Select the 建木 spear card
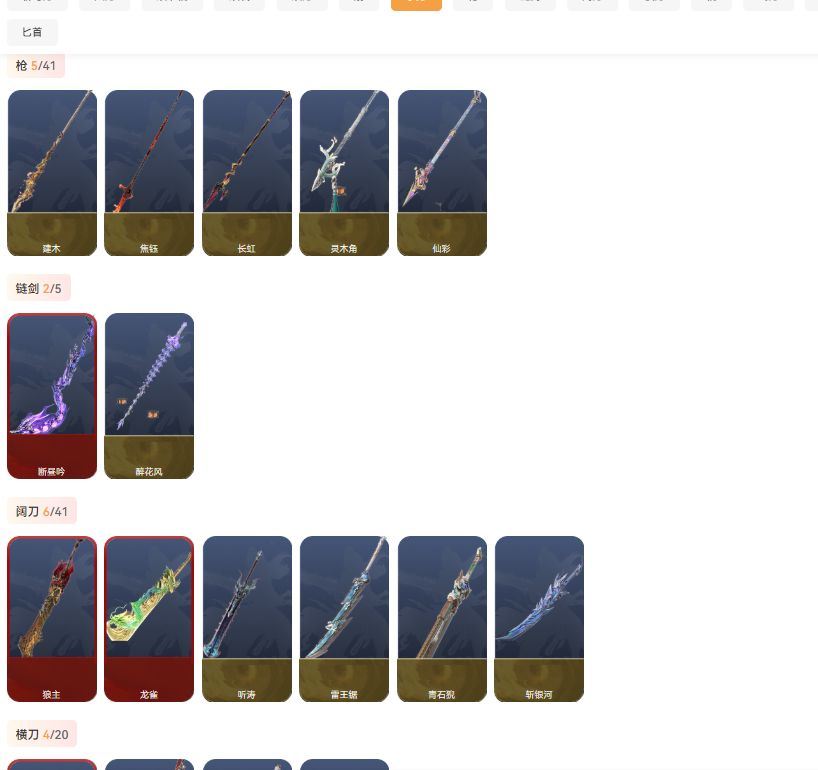 click(x=52, y=173)
